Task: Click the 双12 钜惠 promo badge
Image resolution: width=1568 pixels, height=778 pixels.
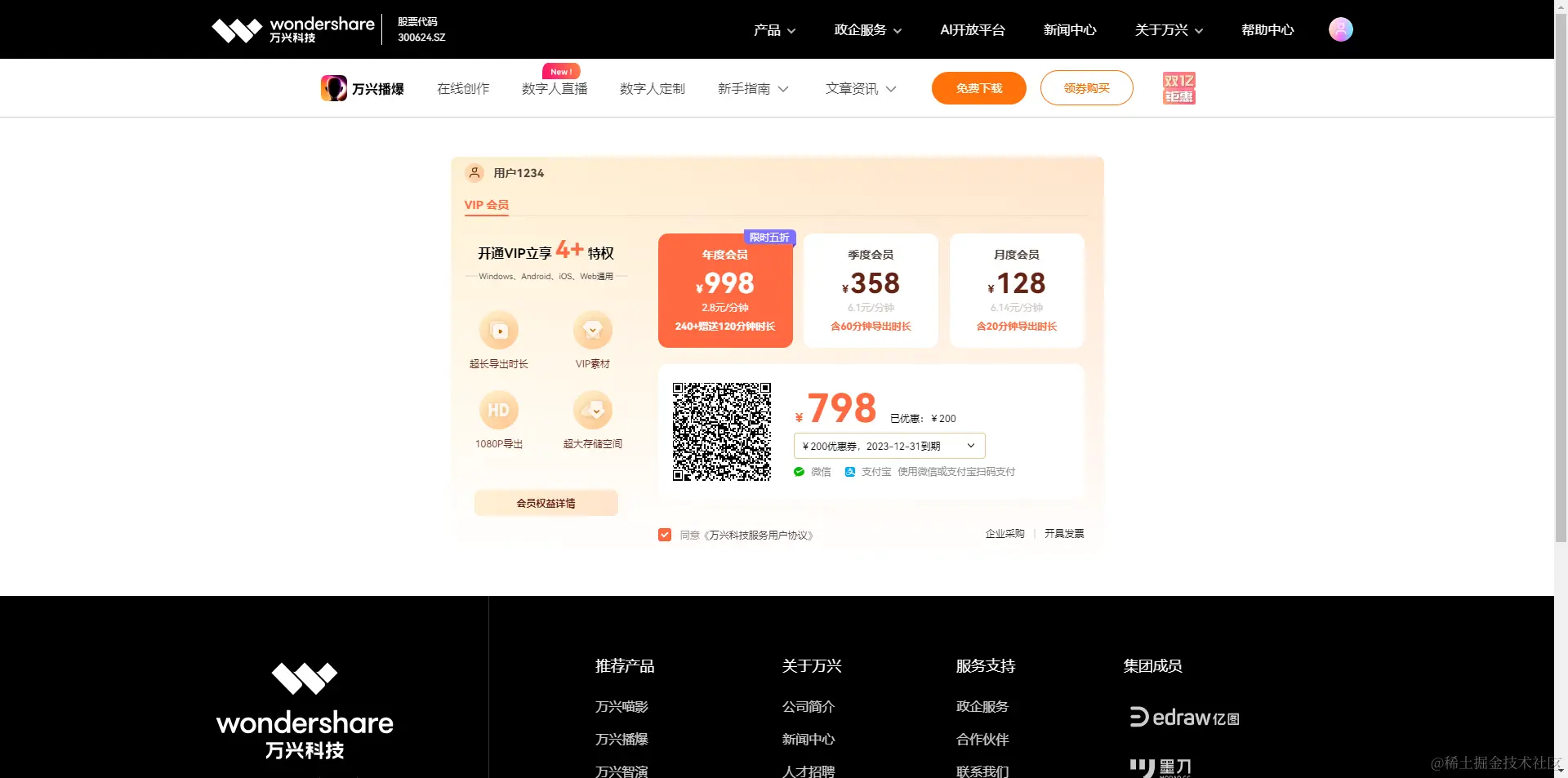Action: 1178,88
